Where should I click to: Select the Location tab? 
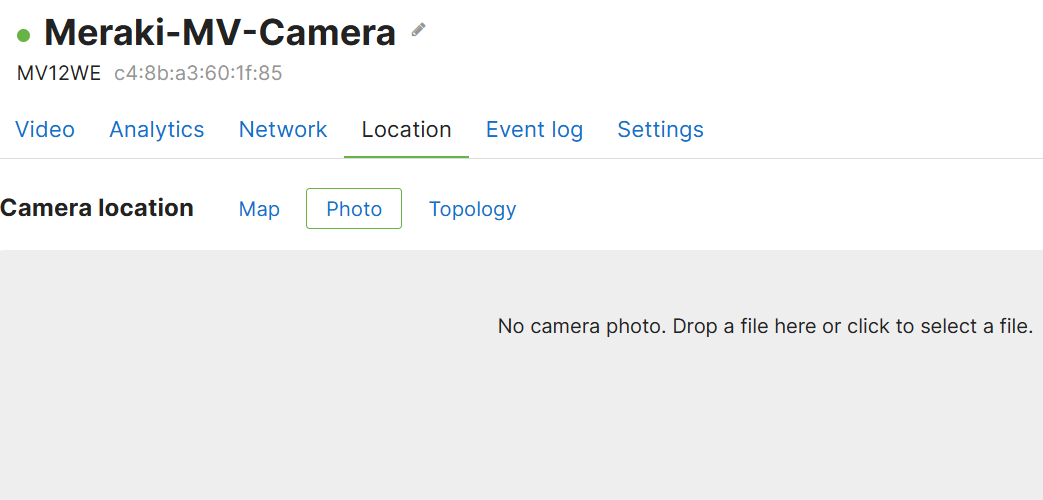coord(406,129)
